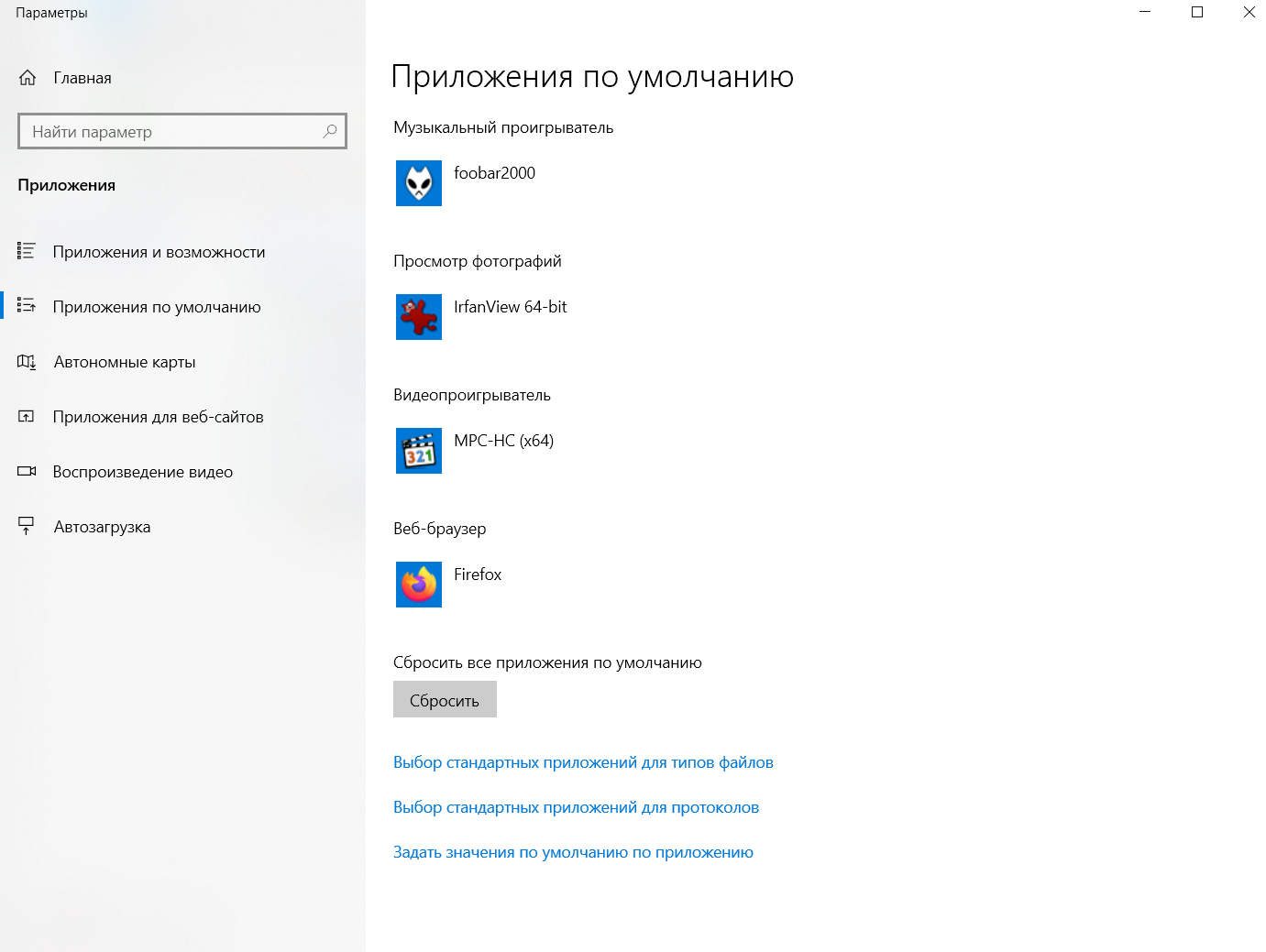Image resolution: width=1266 pixels, height=952 pixels.
Task: Change music player from foobar2000 label
Action: click(494, 173)
